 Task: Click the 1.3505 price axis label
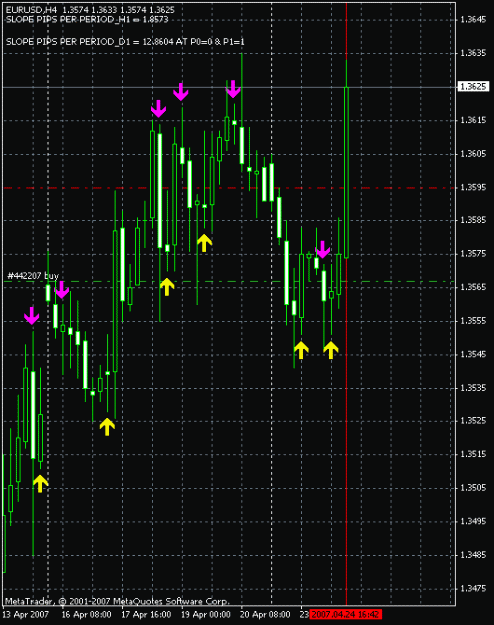473,487
